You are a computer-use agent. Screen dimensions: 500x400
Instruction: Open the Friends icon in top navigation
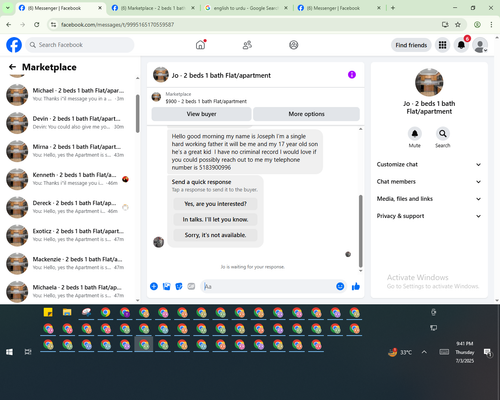coord(247,45)
